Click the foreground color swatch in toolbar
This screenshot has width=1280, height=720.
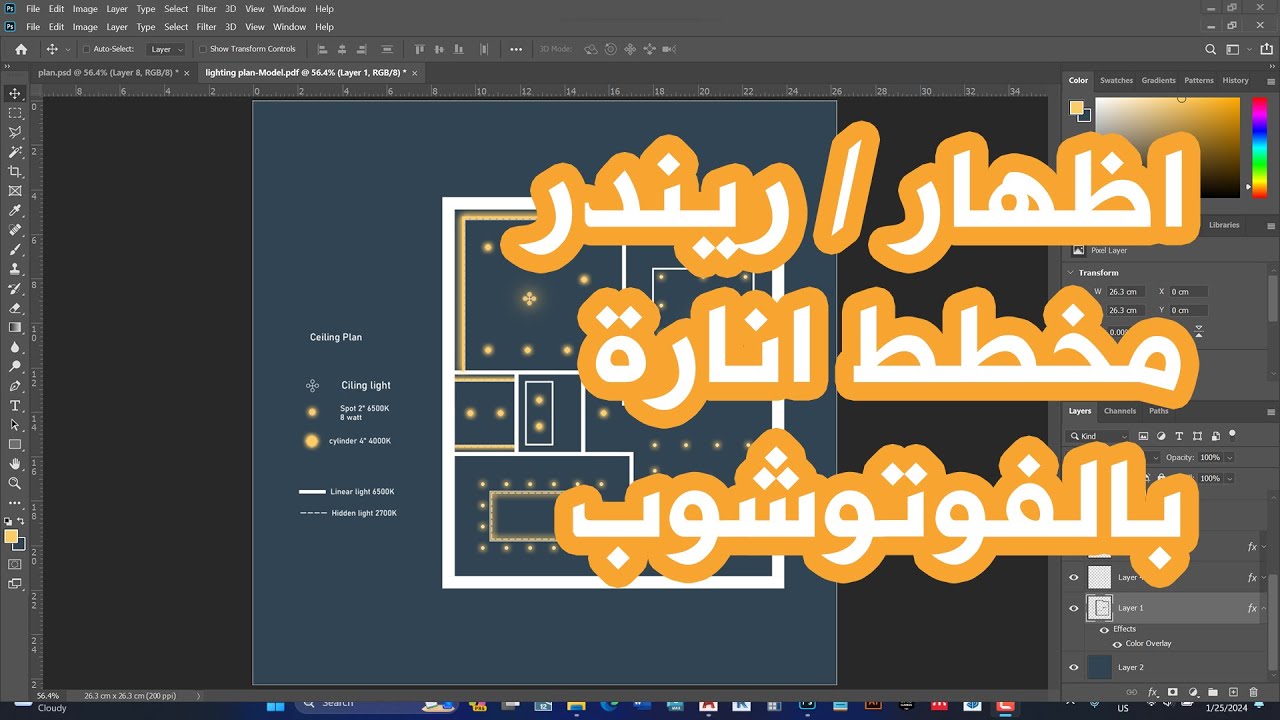[11, 537]
